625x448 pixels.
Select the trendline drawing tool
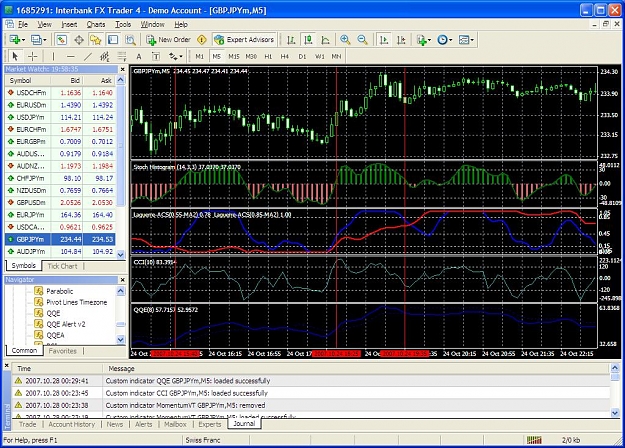pos(88,57)
